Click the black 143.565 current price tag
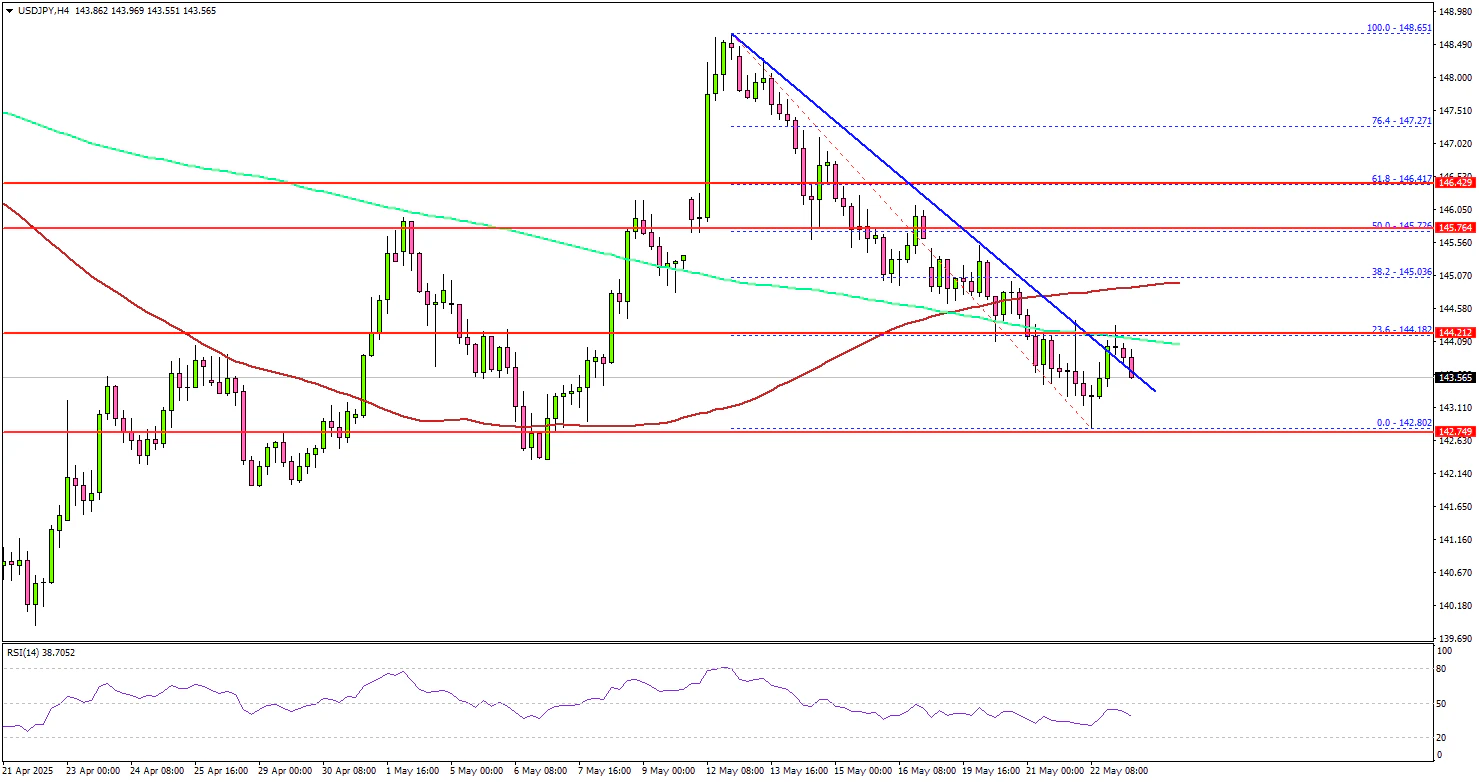Screen dimensions: 1479x782 [x=1455, y=378]
